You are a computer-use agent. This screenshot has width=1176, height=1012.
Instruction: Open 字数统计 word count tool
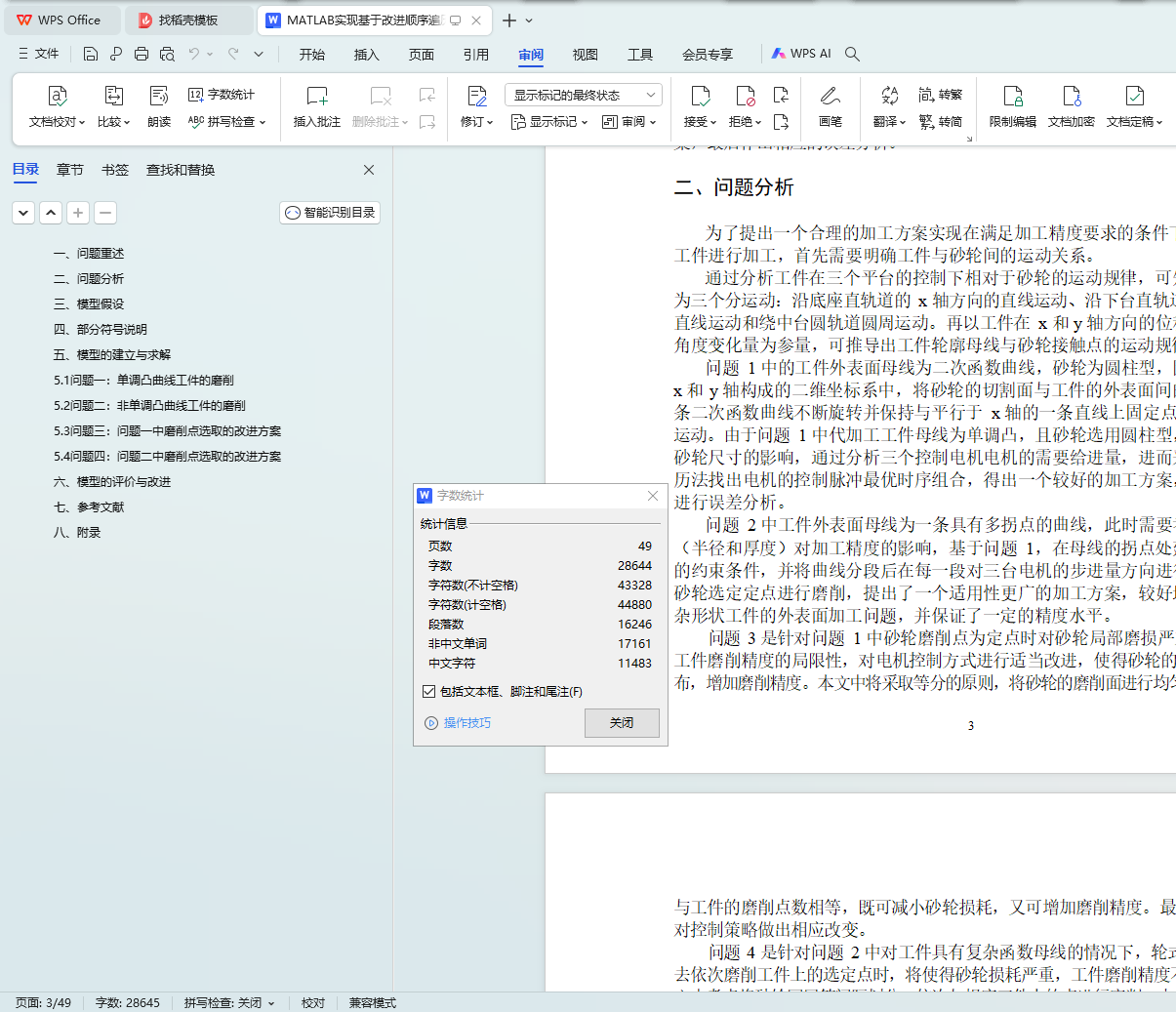click(222, 95)
